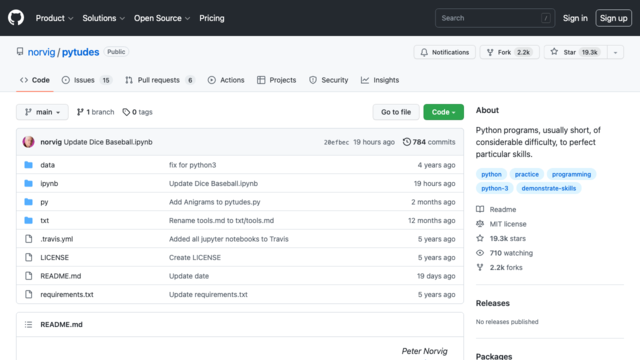Viewport: 640px width, 360px height.
Task: Switch to the Actions tab
Action: tap(226, 80)
